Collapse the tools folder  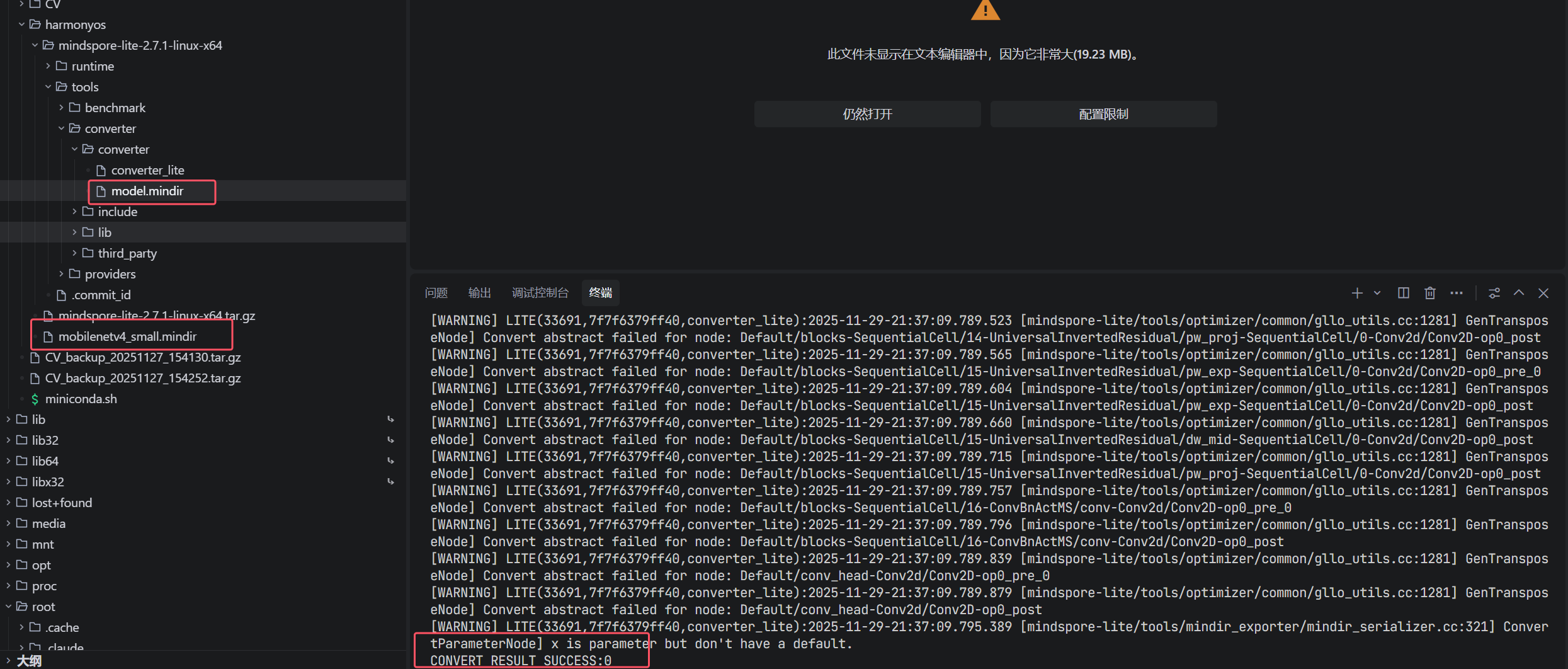[48, 87]
